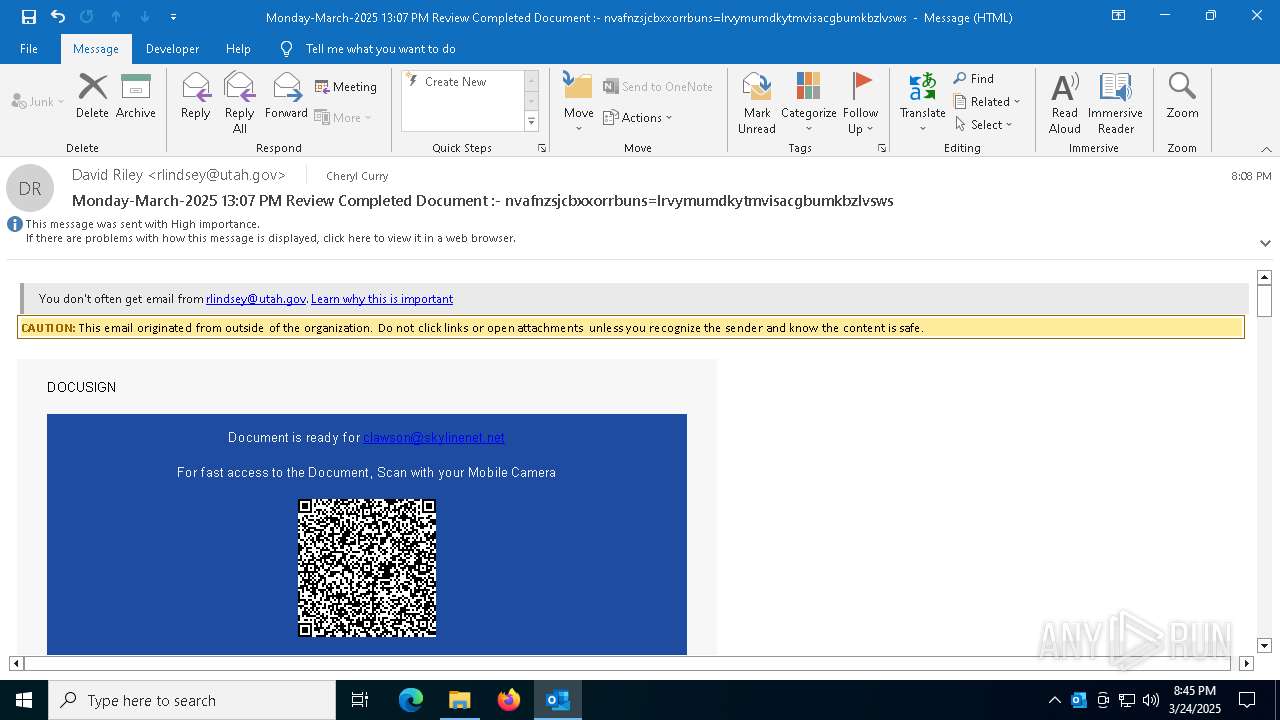The width and height of the screenshot is (1280, 720).
Task: Click Reply All
Action: click(240, 102)
